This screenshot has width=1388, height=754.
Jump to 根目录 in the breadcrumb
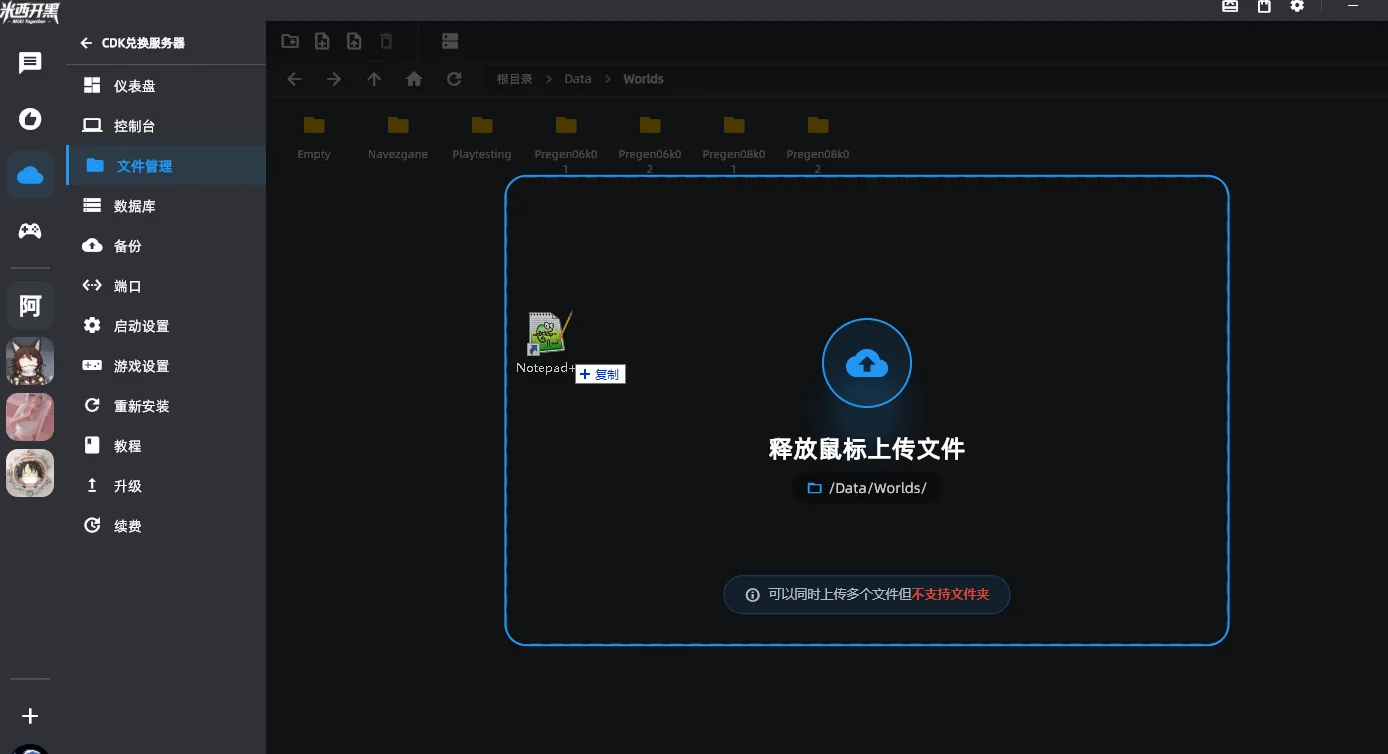coord(514,79)
